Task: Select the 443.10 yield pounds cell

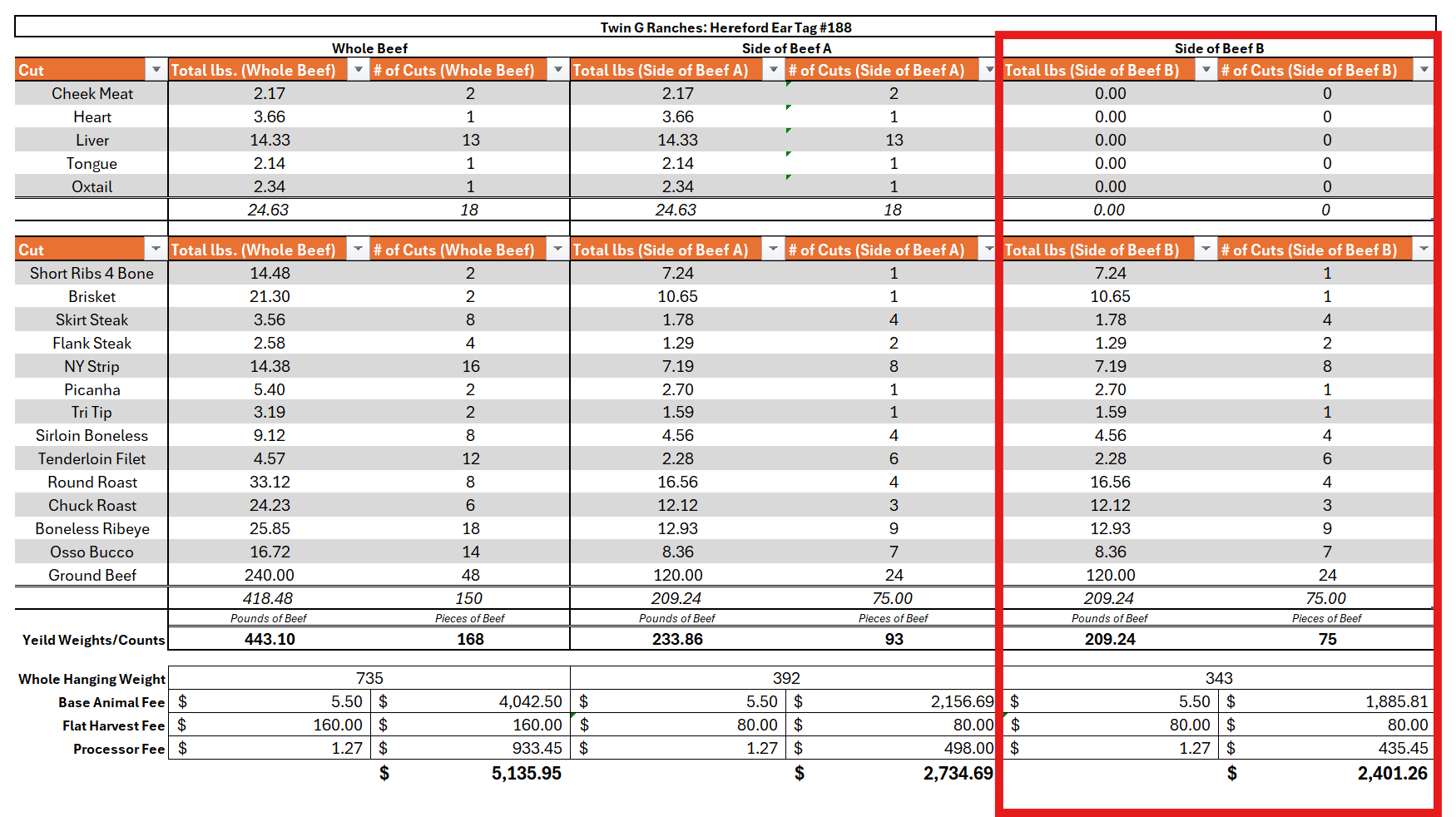Action: coord(270,639)
